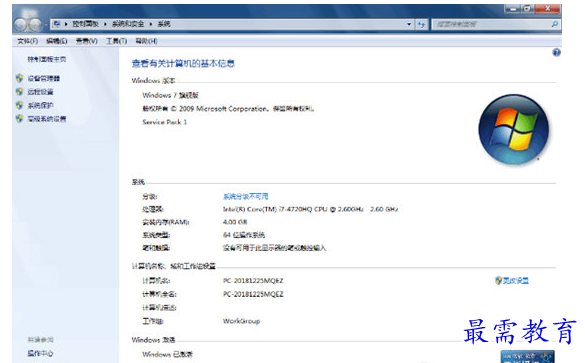Click 更改设置 link with shield
Image resolution: width=585 pixels, height=363 pixels.
(512, 281)
